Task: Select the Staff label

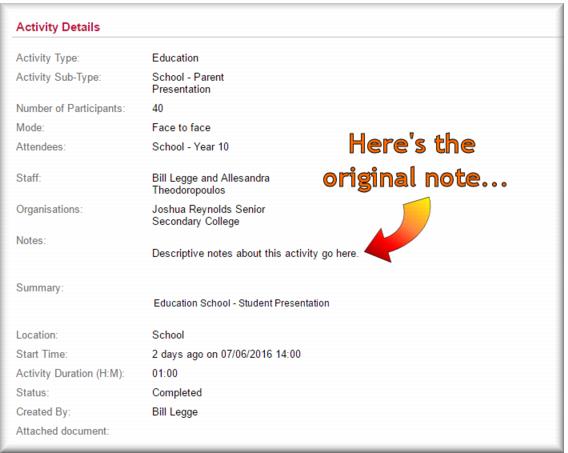Action: coord(28,178)
